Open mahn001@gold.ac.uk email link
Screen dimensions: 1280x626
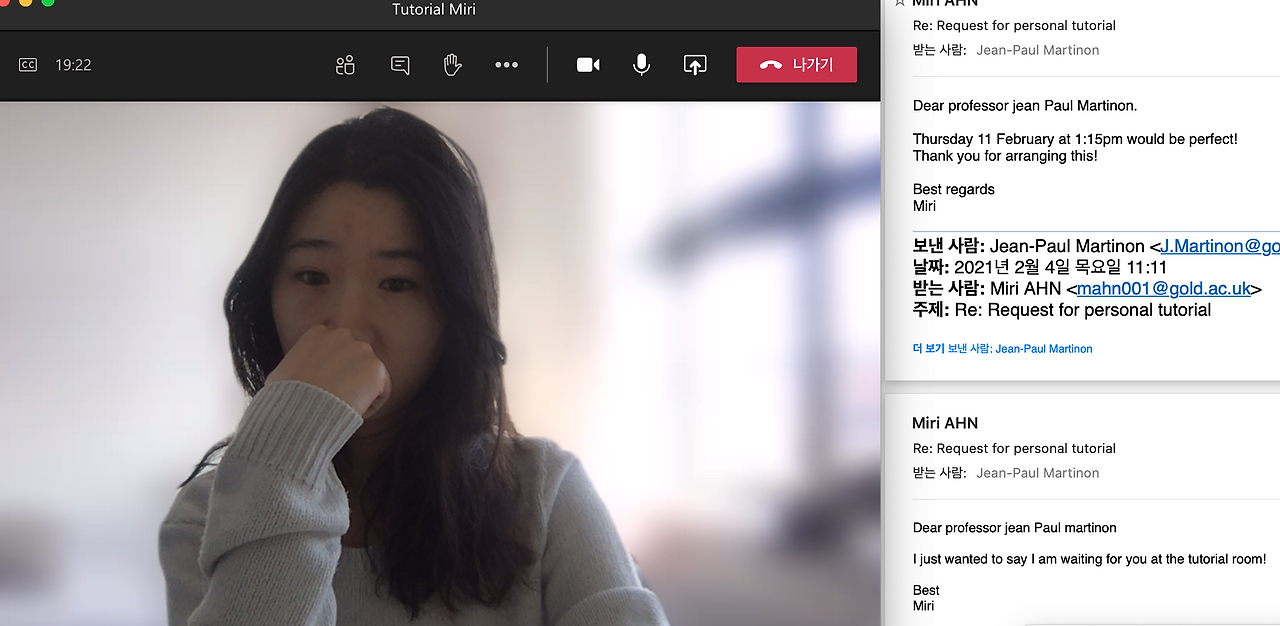(x=1164, y=289)
